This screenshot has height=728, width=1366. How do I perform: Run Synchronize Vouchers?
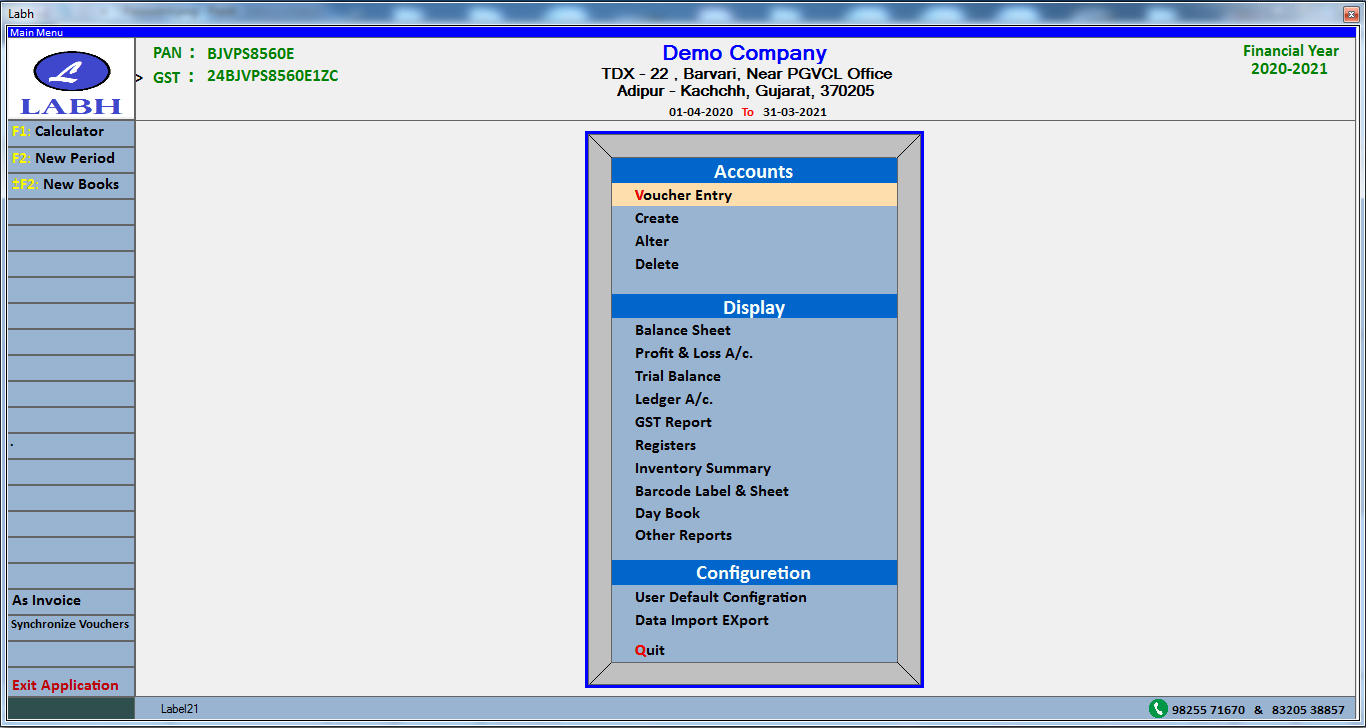click(x=71, y=627)
